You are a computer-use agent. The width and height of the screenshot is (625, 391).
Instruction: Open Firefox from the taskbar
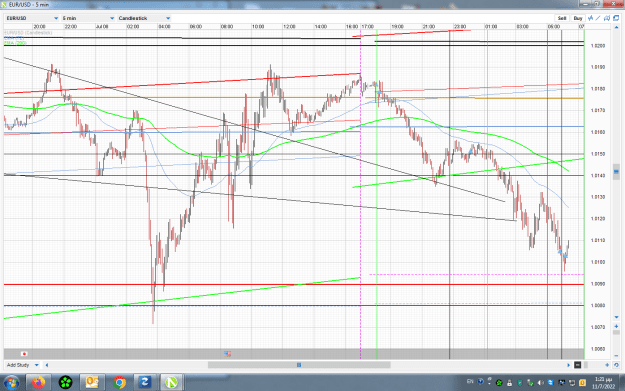(x=39, y=383)
